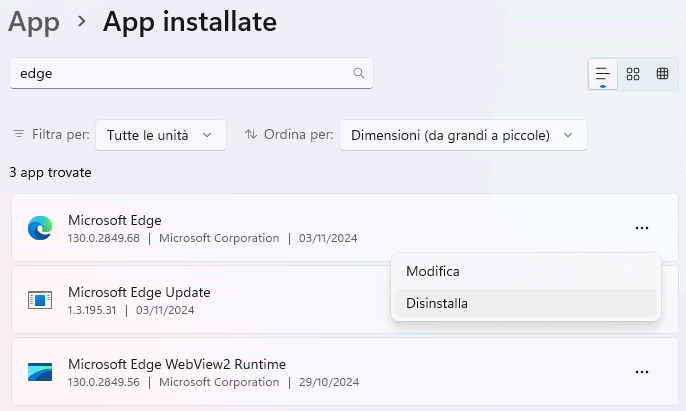Click the App installate breadcrumb title
The height and width of the screenshot is (411, 686).
coord(190,20)
